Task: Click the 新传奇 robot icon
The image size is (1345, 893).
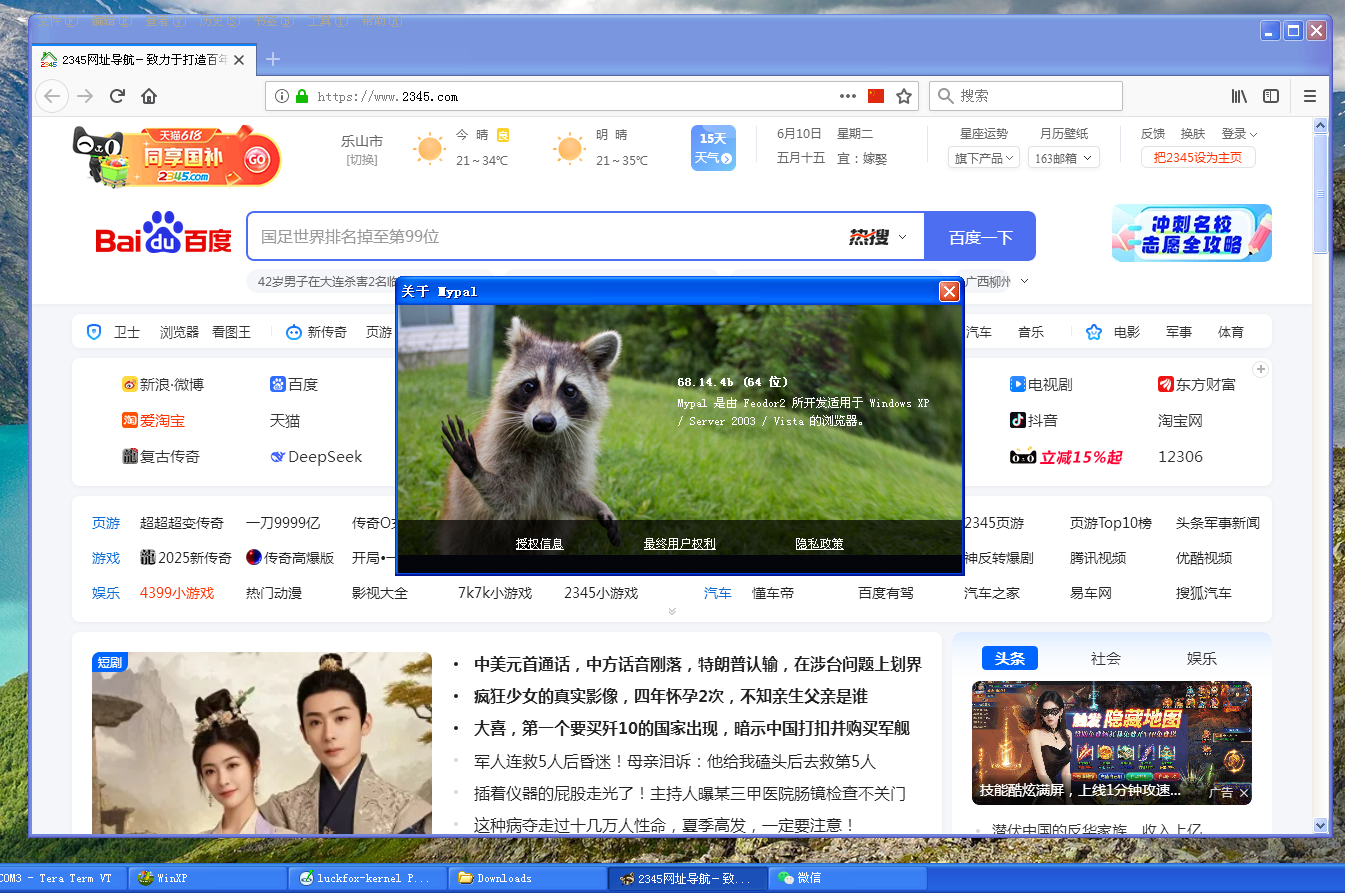Action: (x=294, y=332)
